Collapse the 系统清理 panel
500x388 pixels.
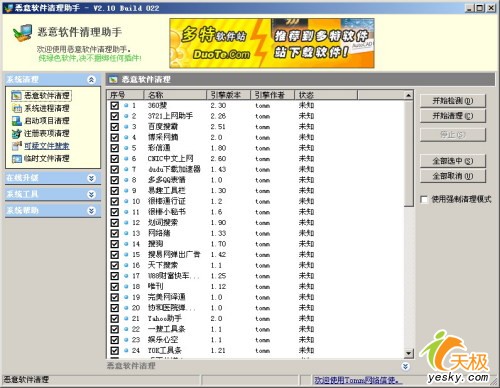91,79
